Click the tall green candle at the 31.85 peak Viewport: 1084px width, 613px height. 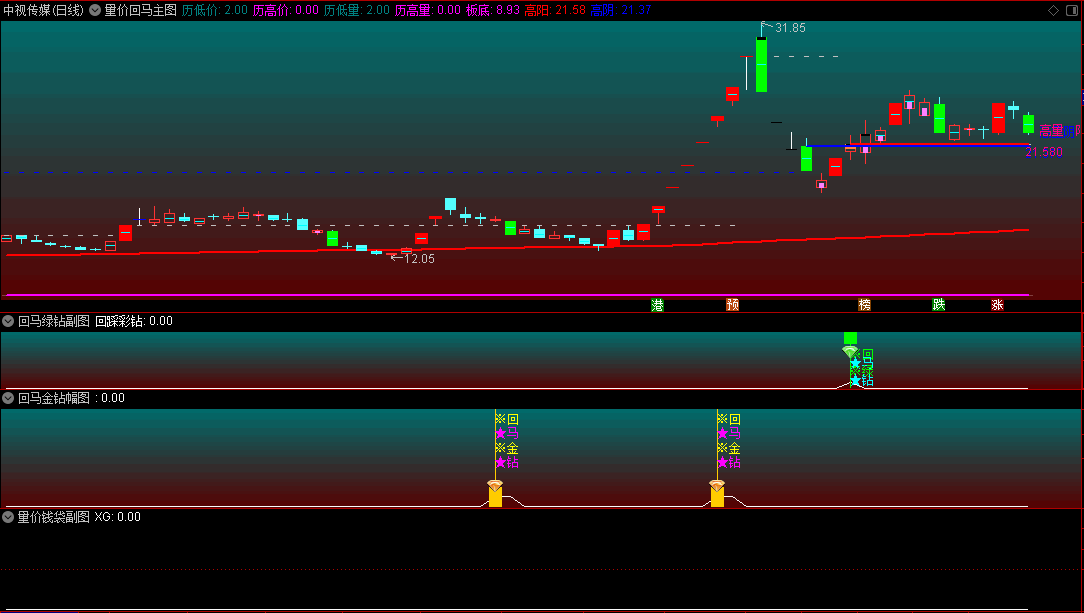[761, 64]
